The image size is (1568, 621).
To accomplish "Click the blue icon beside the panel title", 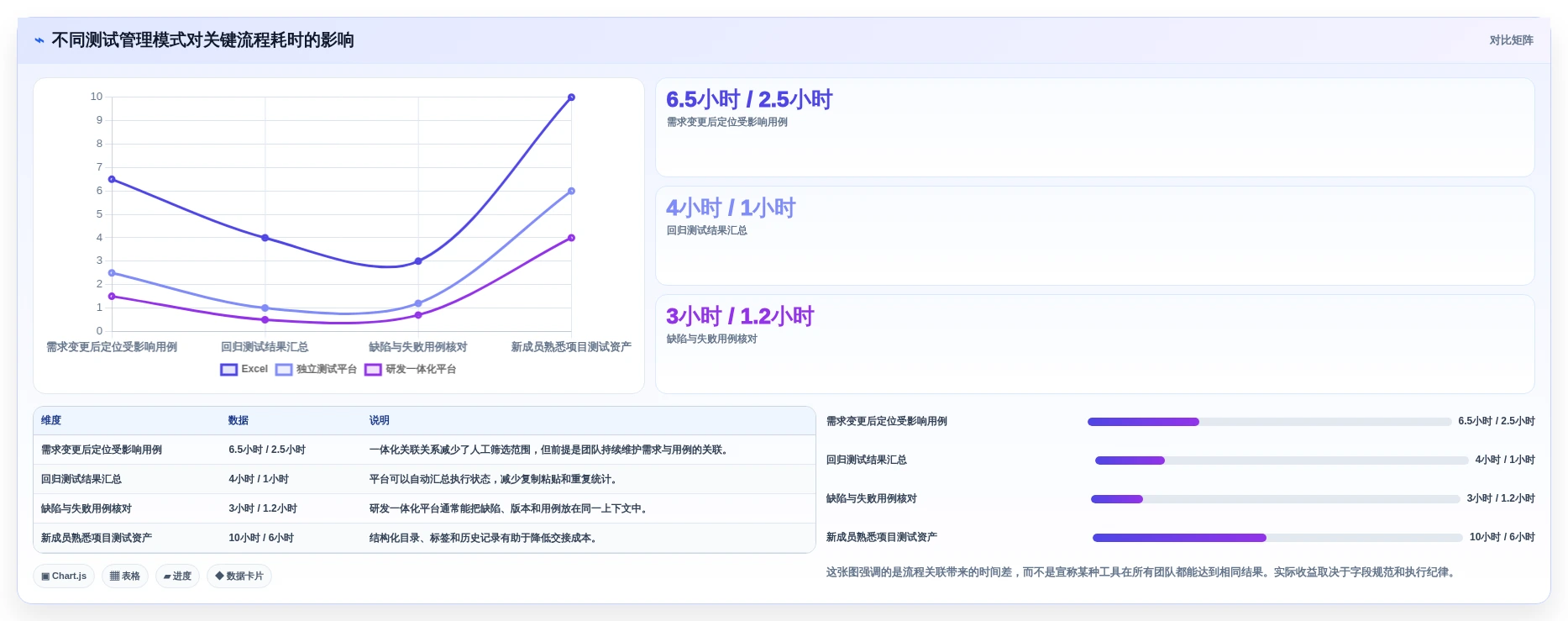I will coord(39,40).
